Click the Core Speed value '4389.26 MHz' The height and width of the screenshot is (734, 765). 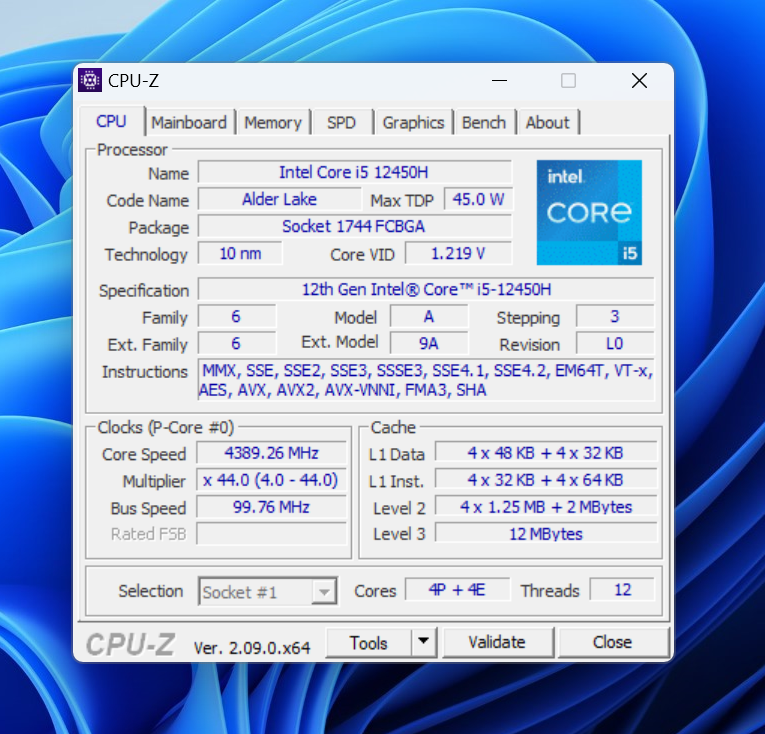[x=271, y=453]
